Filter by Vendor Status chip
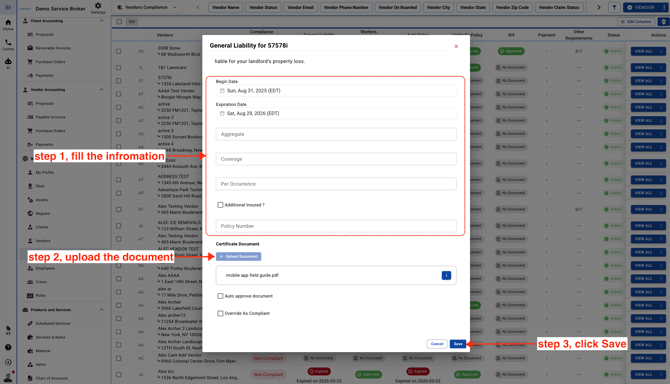 263,7
